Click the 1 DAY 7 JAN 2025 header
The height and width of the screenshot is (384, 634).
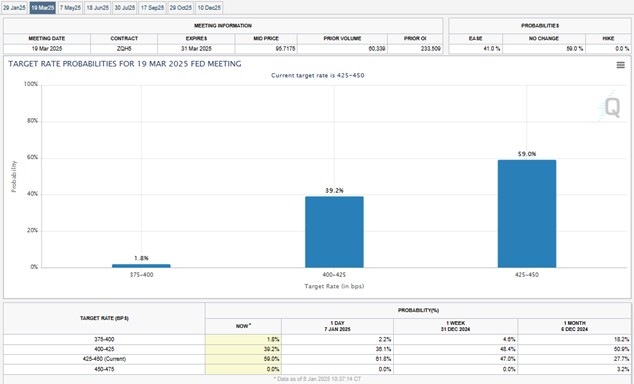pyautogui.click(x=337, y=326)
